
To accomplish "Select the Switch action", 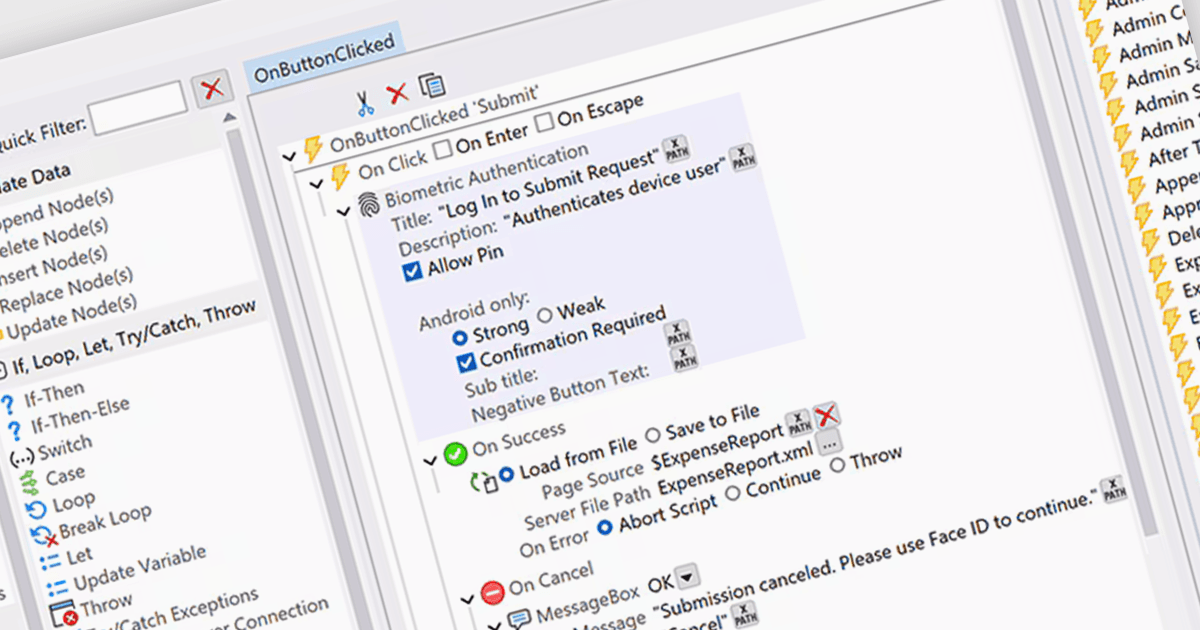I will pyautogui.click(x=66, y=449).
